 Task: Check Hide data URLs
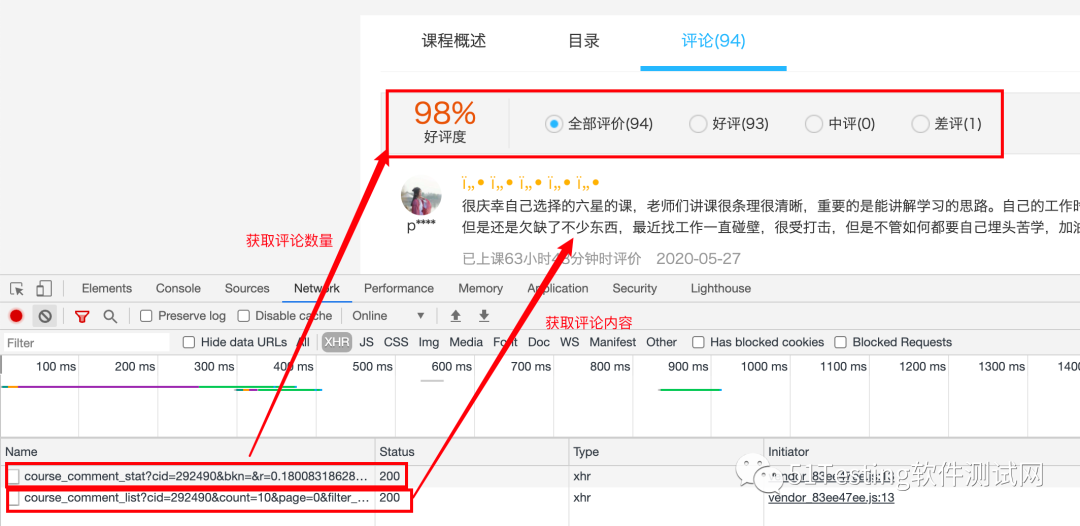point(188,342)
